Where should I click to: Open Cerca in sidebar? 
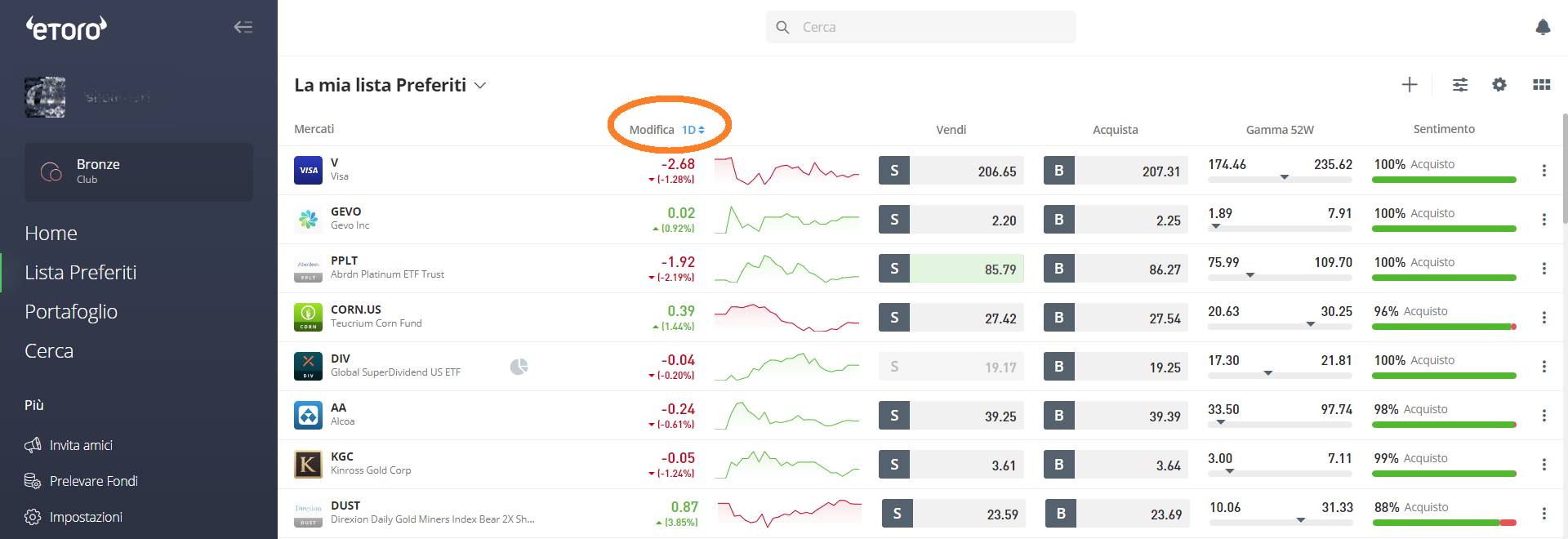coord(49,351)
